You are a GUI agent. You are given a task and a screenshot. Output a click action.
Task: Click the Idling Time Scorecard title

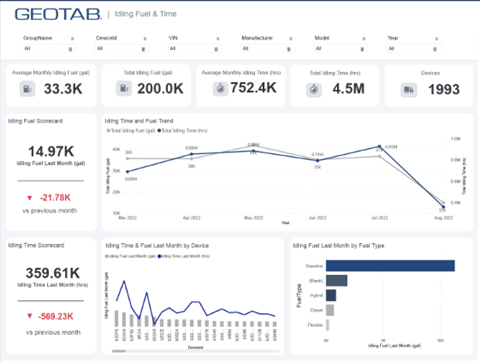[36, 245]
